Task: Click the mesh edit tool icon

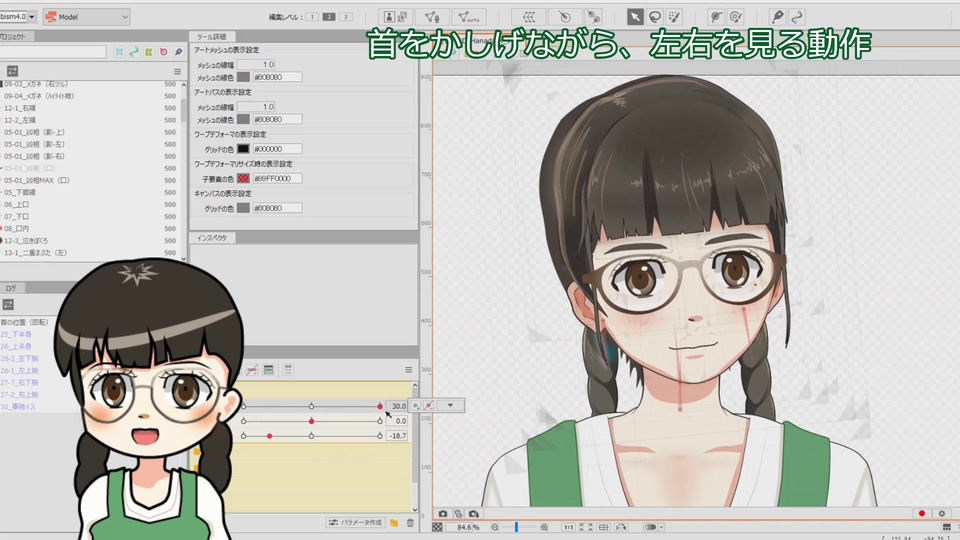Action: coord(432,17)
